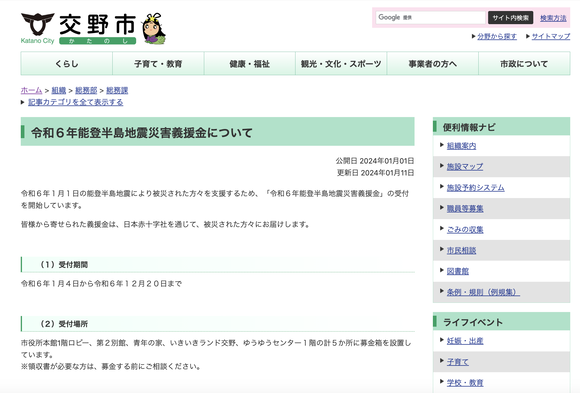Click the 総務課 breadcrumb link
The width and height of the screenshot is (580, 393).
tap(117, 90)
